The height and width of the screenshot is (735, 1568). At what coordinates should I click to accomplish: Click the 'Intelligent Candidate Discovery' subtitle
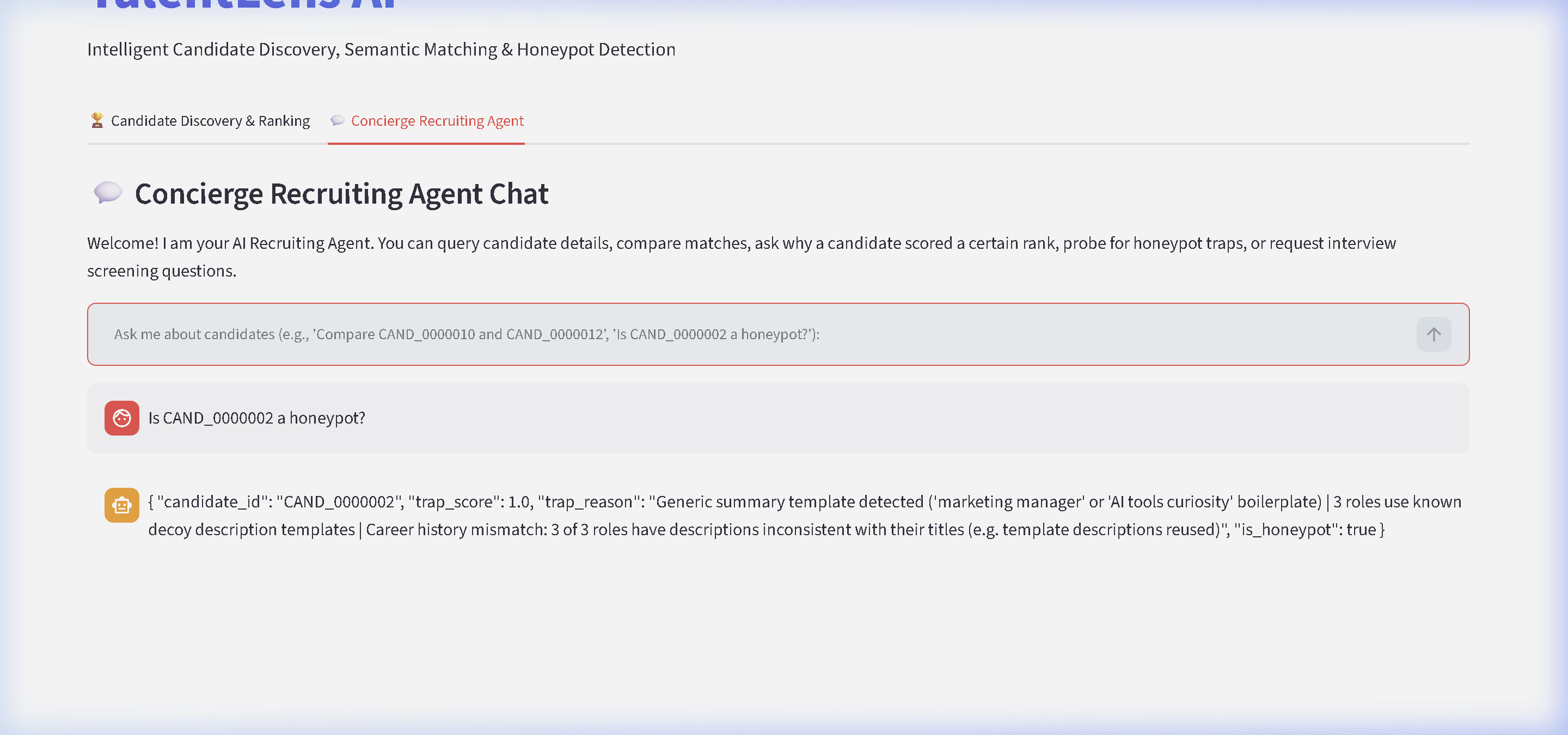pyautogui.click(x=381, y=50)
